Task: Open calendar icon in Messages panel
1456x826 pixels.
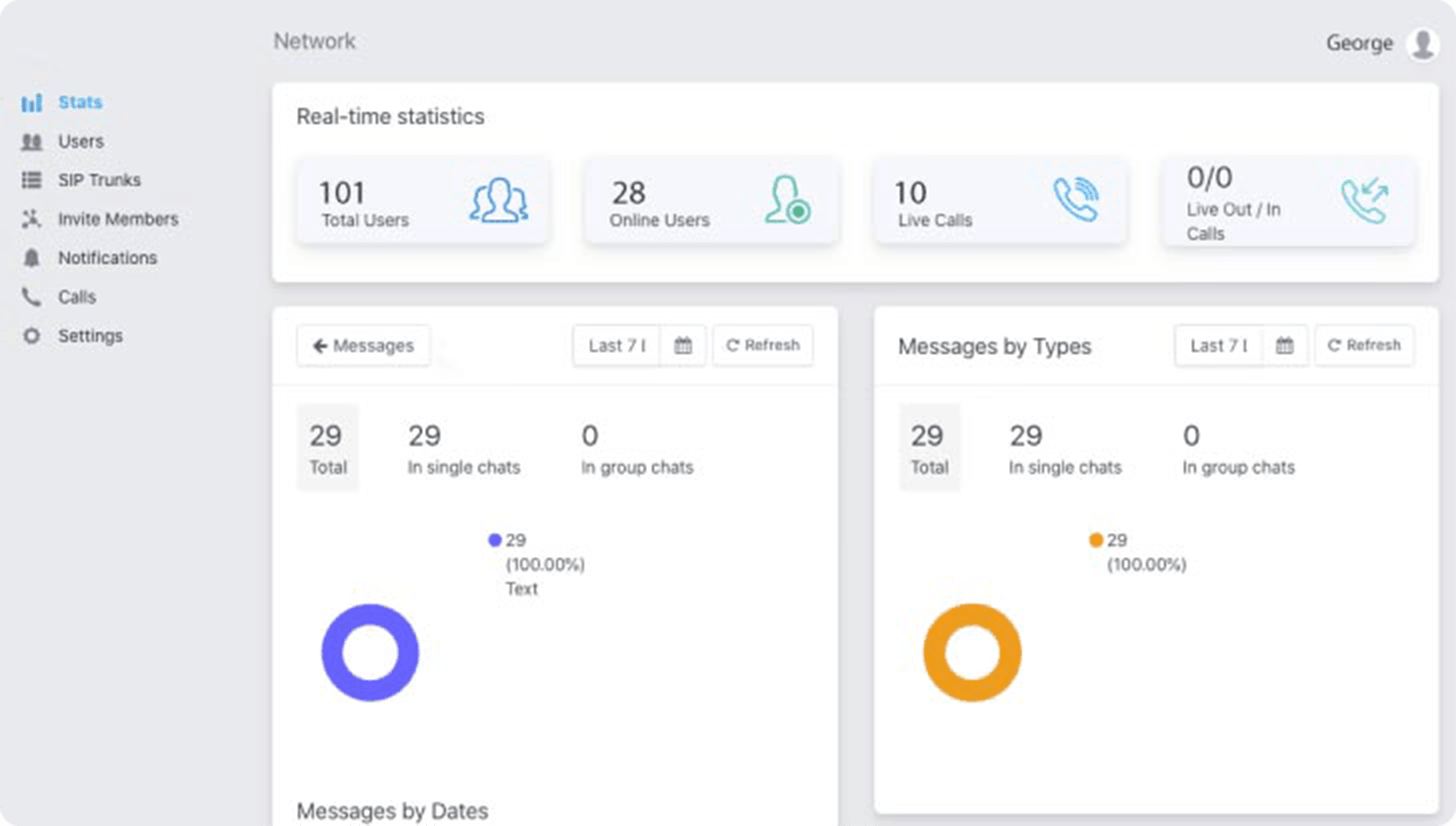Action: coord(683,345)
